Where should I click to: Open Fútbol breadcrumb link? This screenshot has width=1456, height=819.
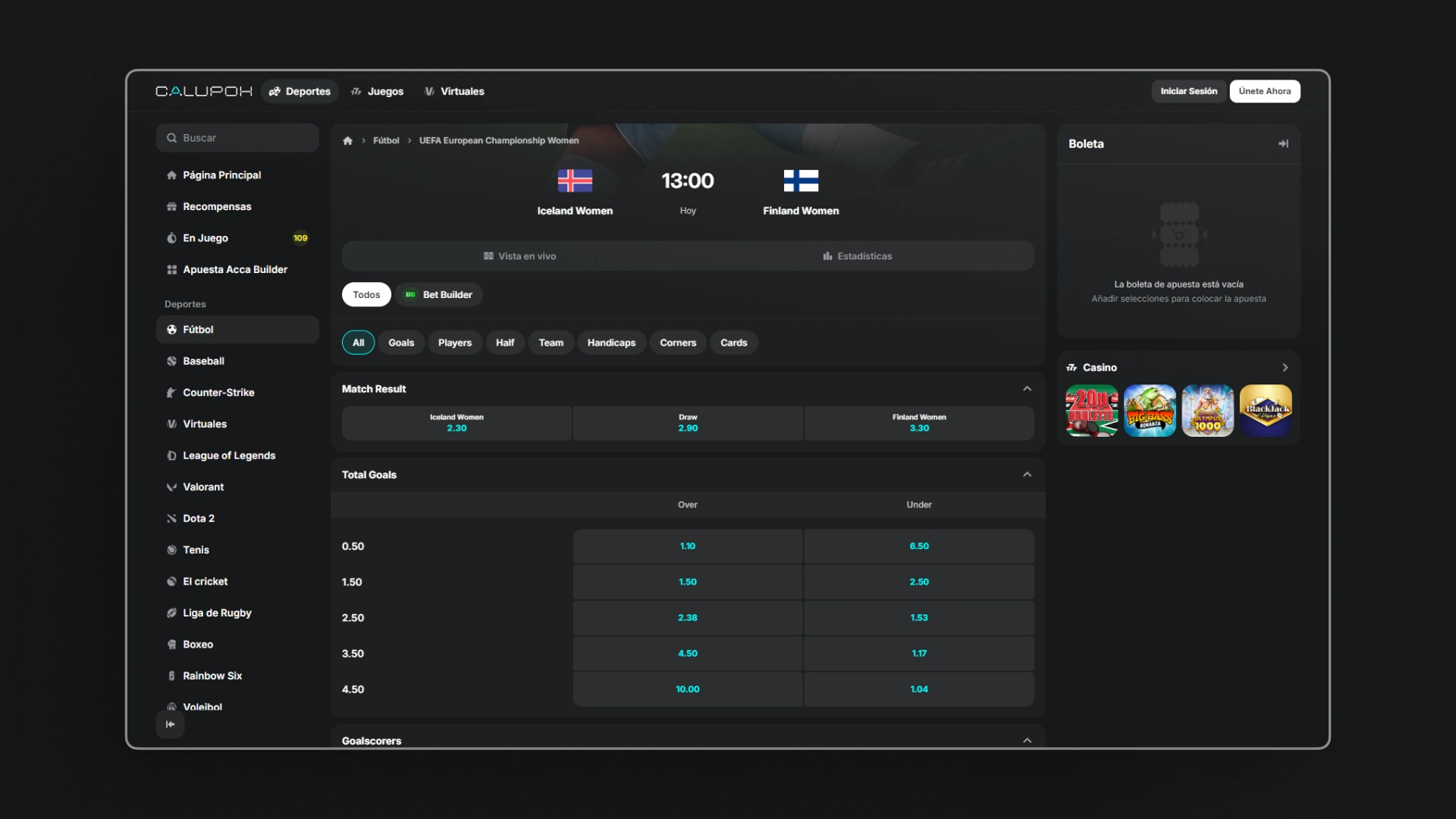coord(386,140)
